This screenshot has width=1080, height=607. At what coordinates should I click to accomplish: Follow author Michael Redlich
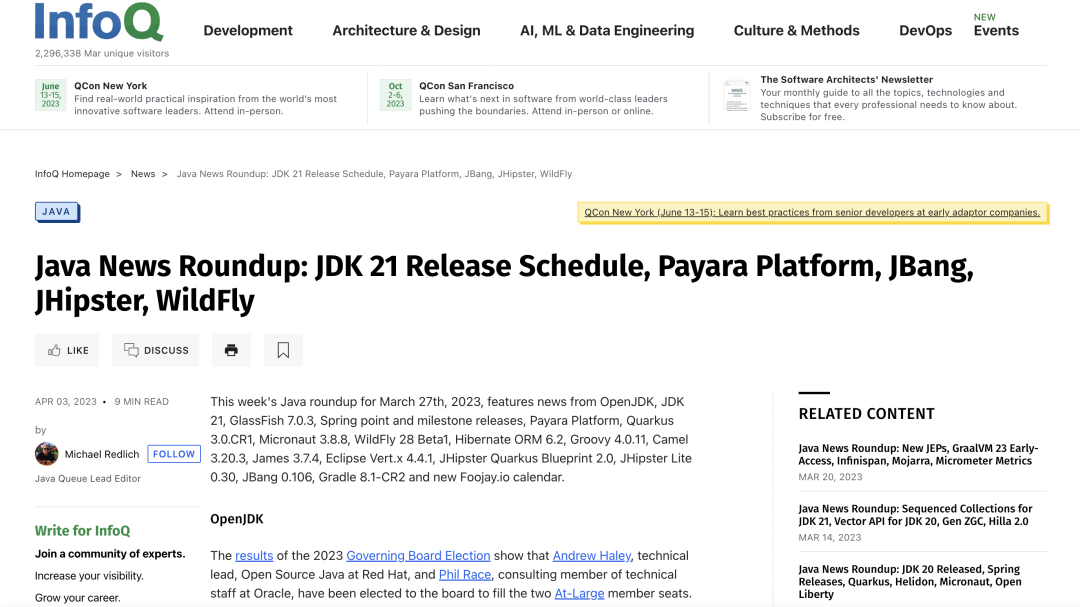(x=174, y=454)
